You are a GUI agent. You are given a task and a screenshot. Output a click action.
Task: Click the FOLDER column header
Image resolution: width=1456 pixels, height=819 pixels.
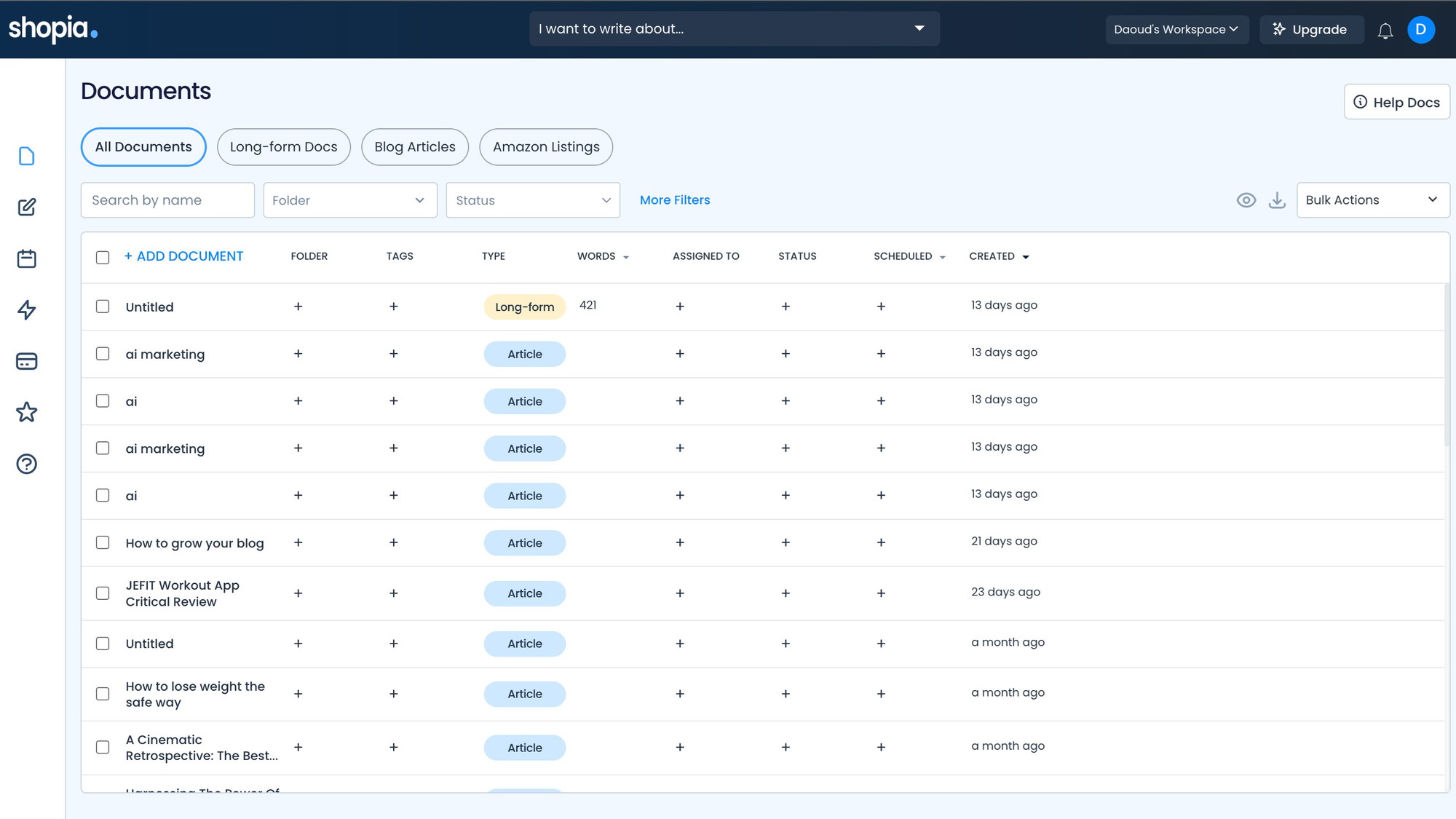(309, 256)
